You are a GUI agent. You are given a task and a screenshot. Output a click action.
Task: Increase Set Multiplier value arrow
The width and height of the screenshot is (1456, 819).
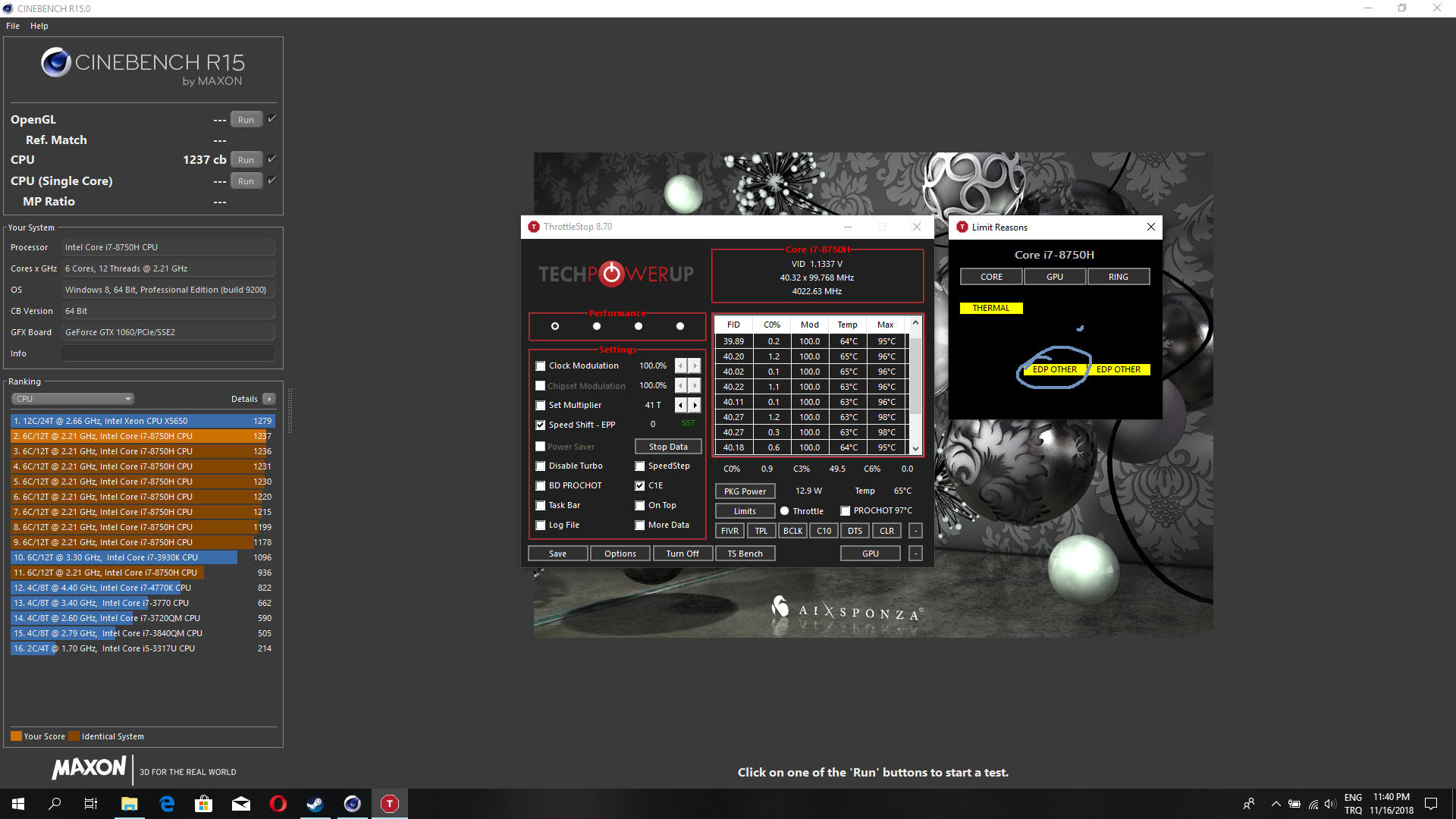click(695, 405)
